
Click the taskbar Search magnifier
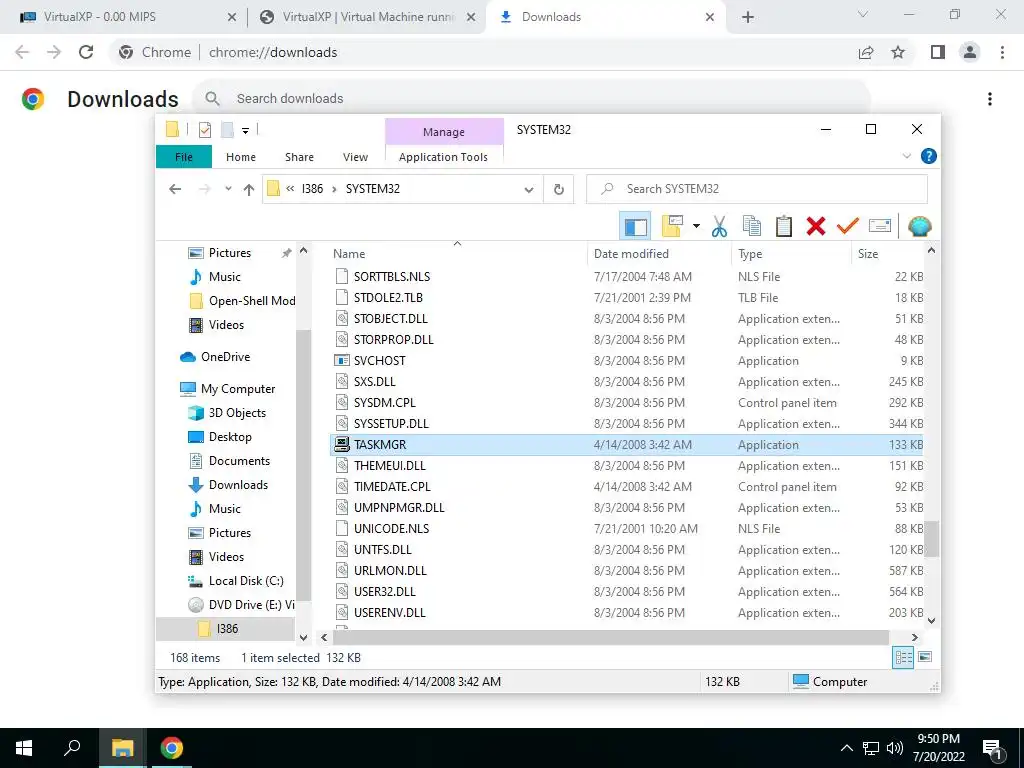coord(72,748)
